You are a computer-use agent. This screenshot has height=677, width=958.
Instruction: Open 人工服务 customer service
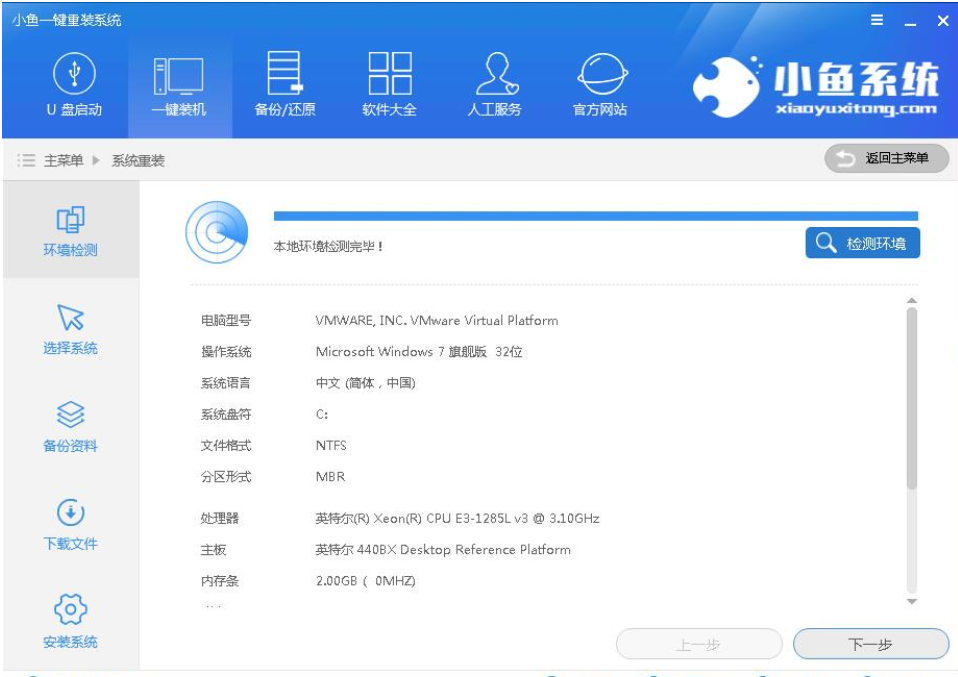click(x=494, y=84)
